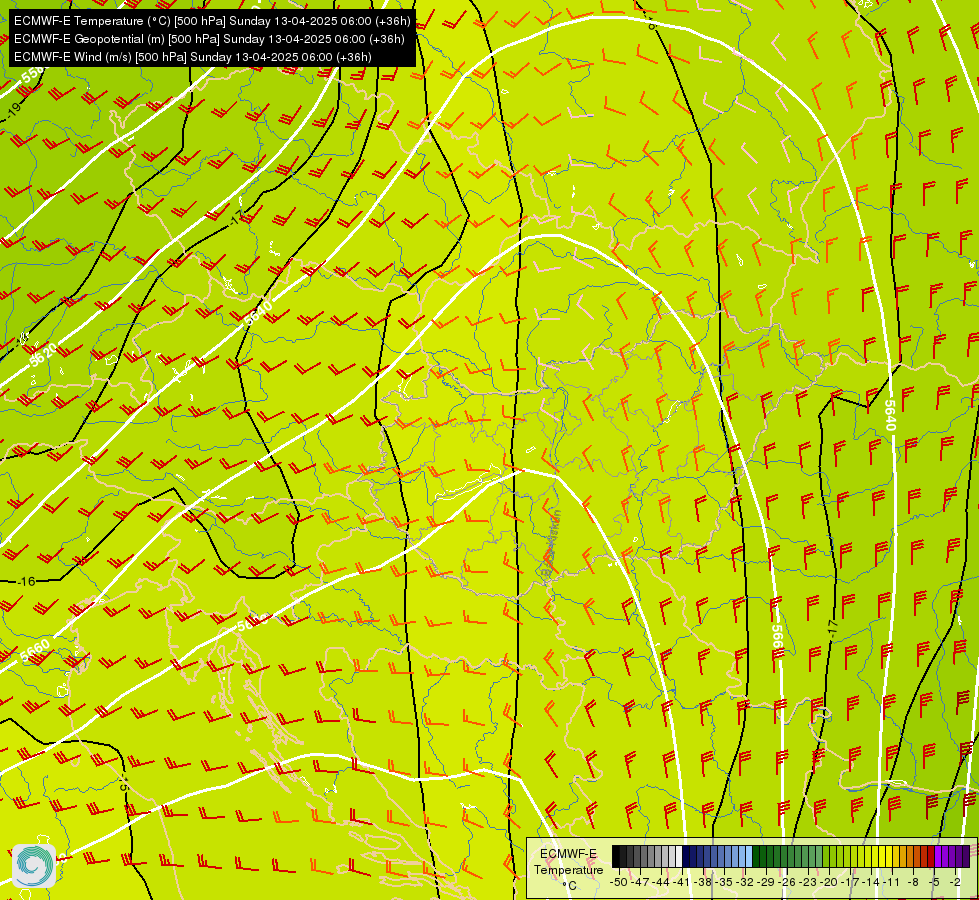Click the '-50' legend value
The width and height of the screenshot is (979, 900).
[x=619, y=882]
